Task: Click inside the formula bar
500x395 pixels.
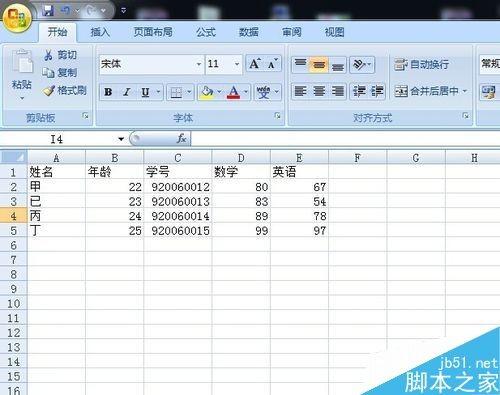Action: 345,139
